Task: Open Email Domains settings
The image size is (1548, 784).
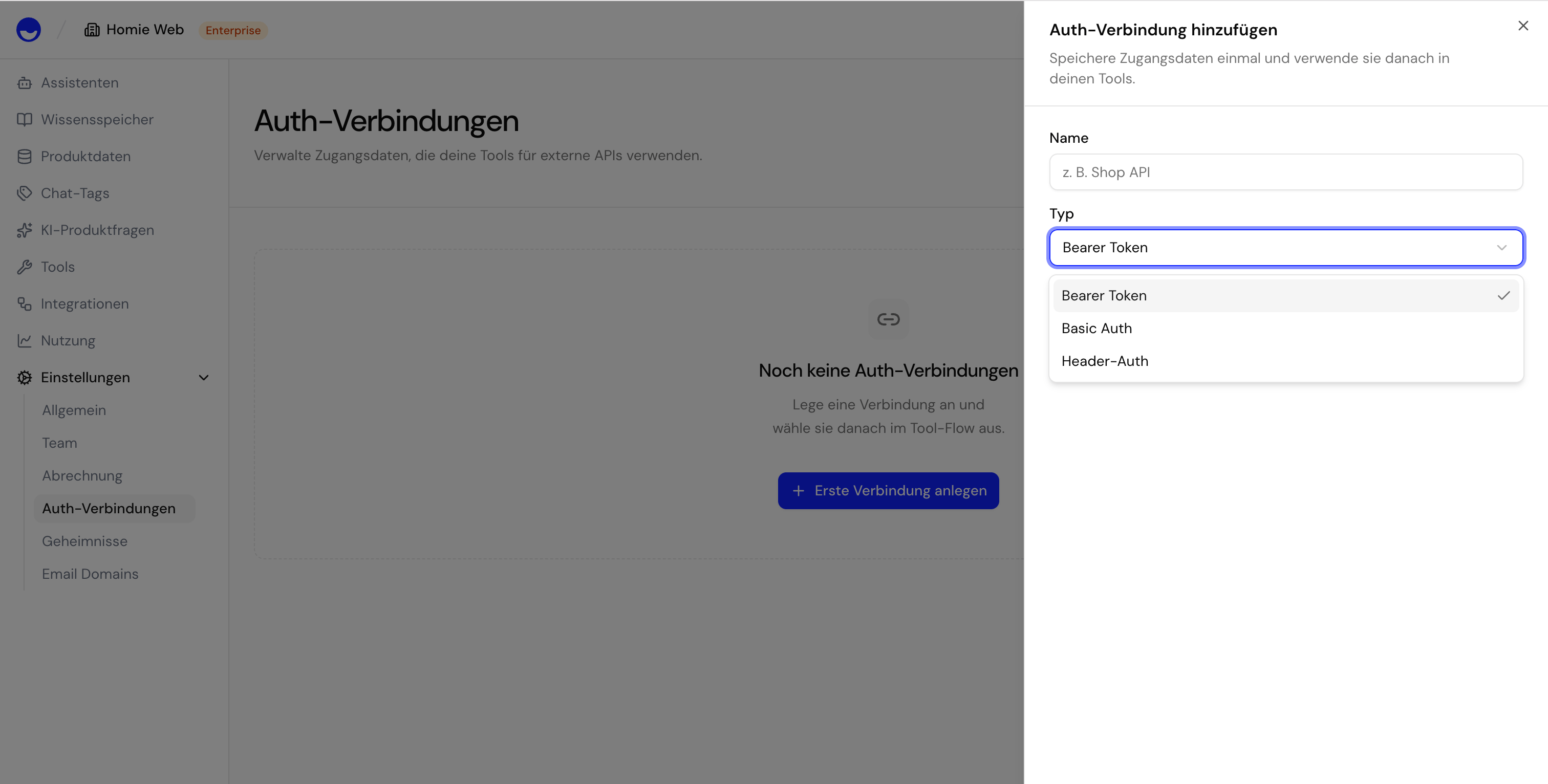Action: coord(90,574)
